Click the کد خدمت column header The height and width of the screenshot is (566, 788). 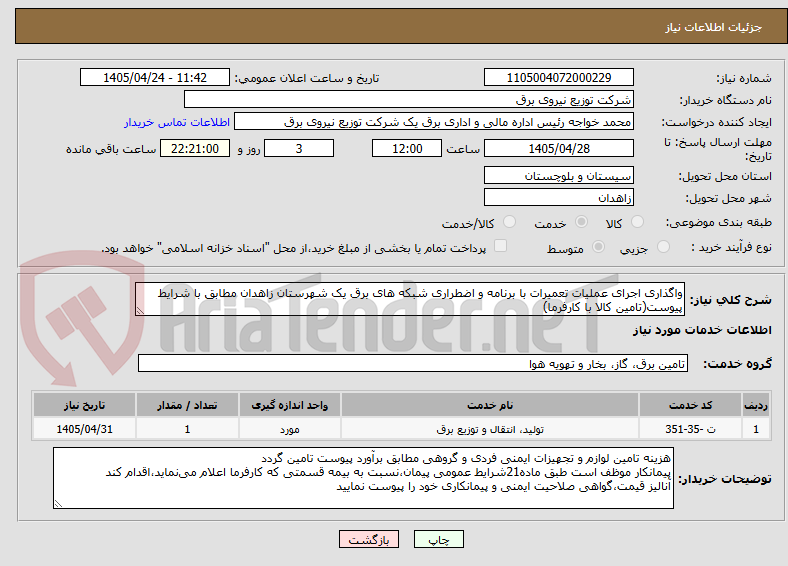tap(691, 405)
